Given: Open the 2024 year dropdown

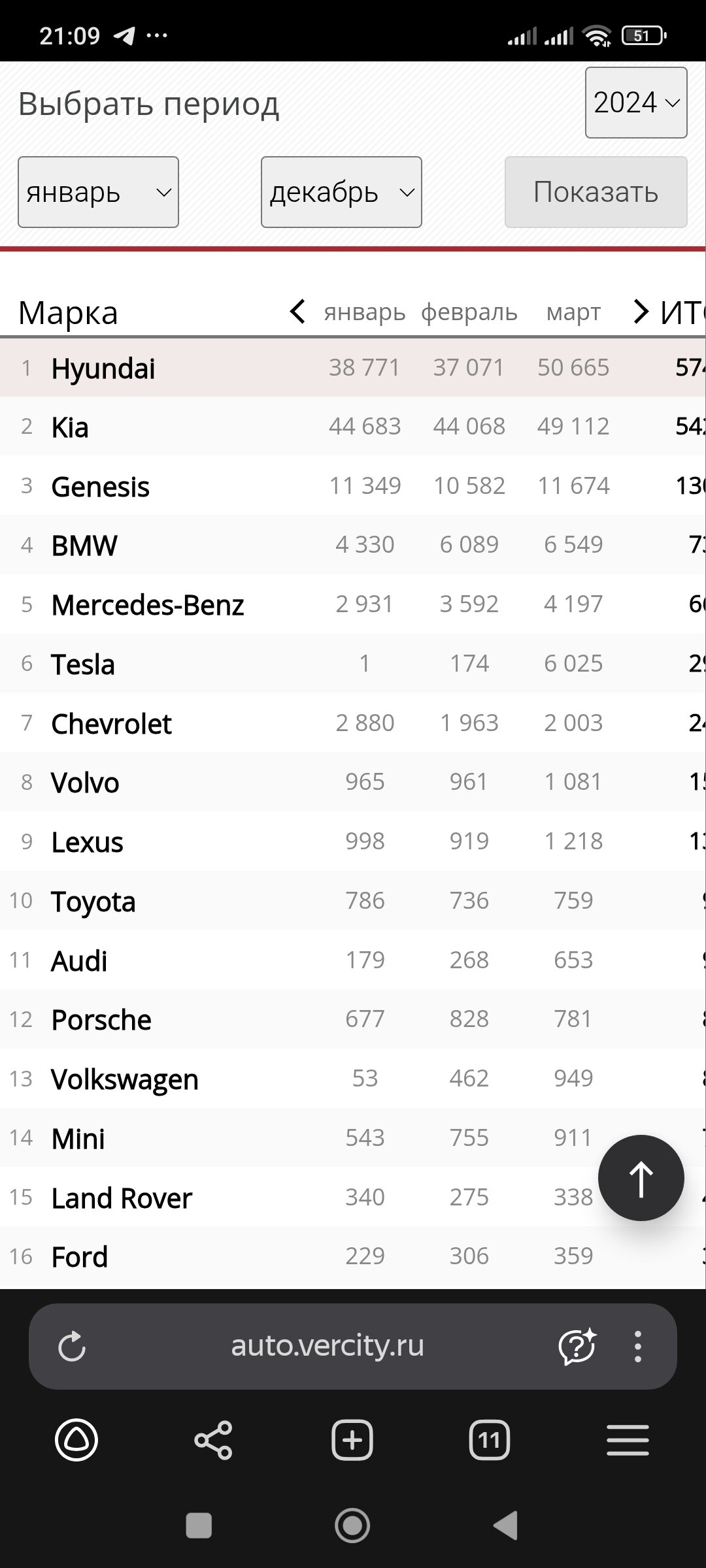Looking at the screenshot, I should pyautogui.click(x=635, y=103).
